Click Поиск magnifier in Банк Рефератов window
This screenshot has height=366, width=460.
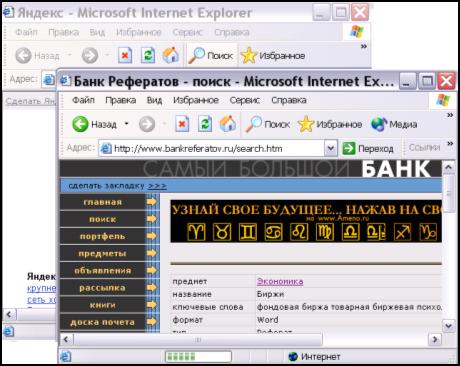click(254, 124)
